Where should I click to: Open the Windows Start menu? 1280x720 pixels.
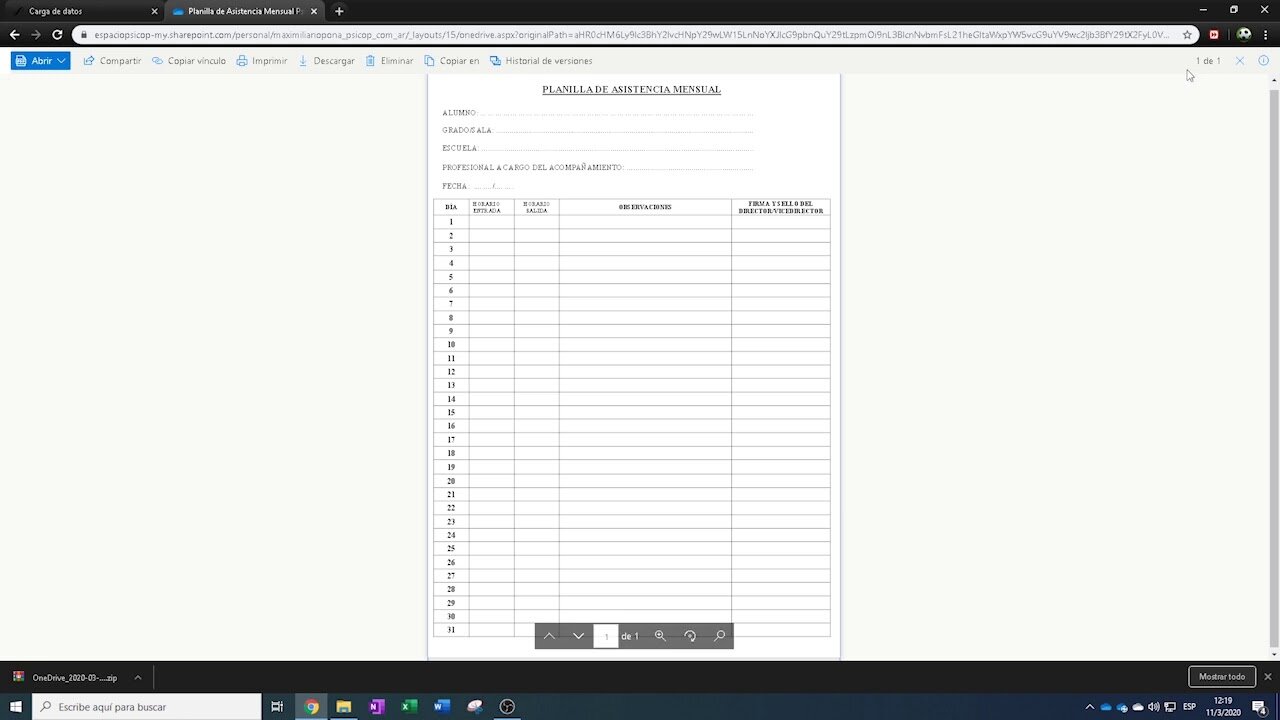coord(16,706)
